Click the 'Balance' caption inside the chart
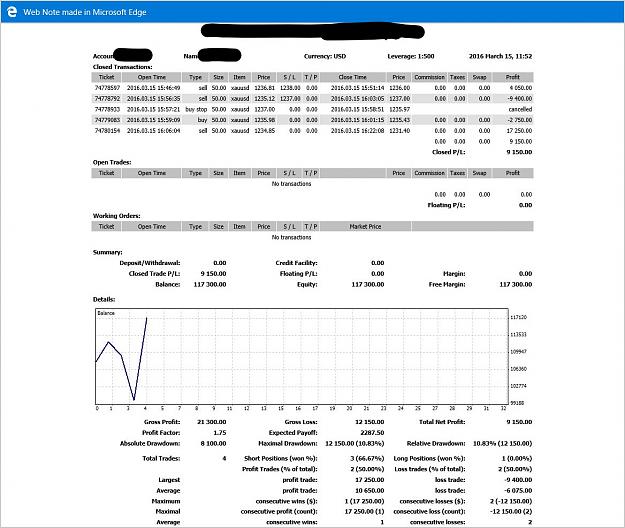 [106, 313]
